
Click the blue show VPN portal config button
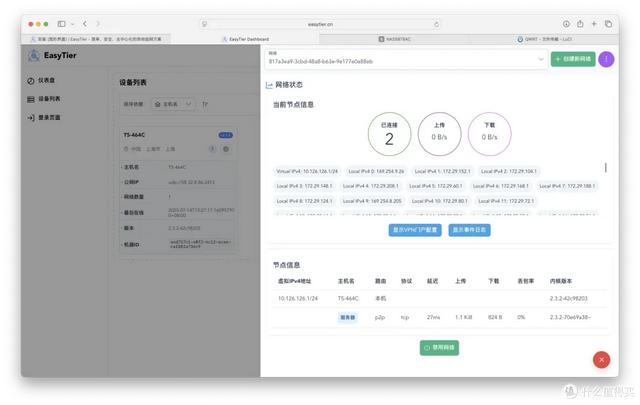(415, 230)
